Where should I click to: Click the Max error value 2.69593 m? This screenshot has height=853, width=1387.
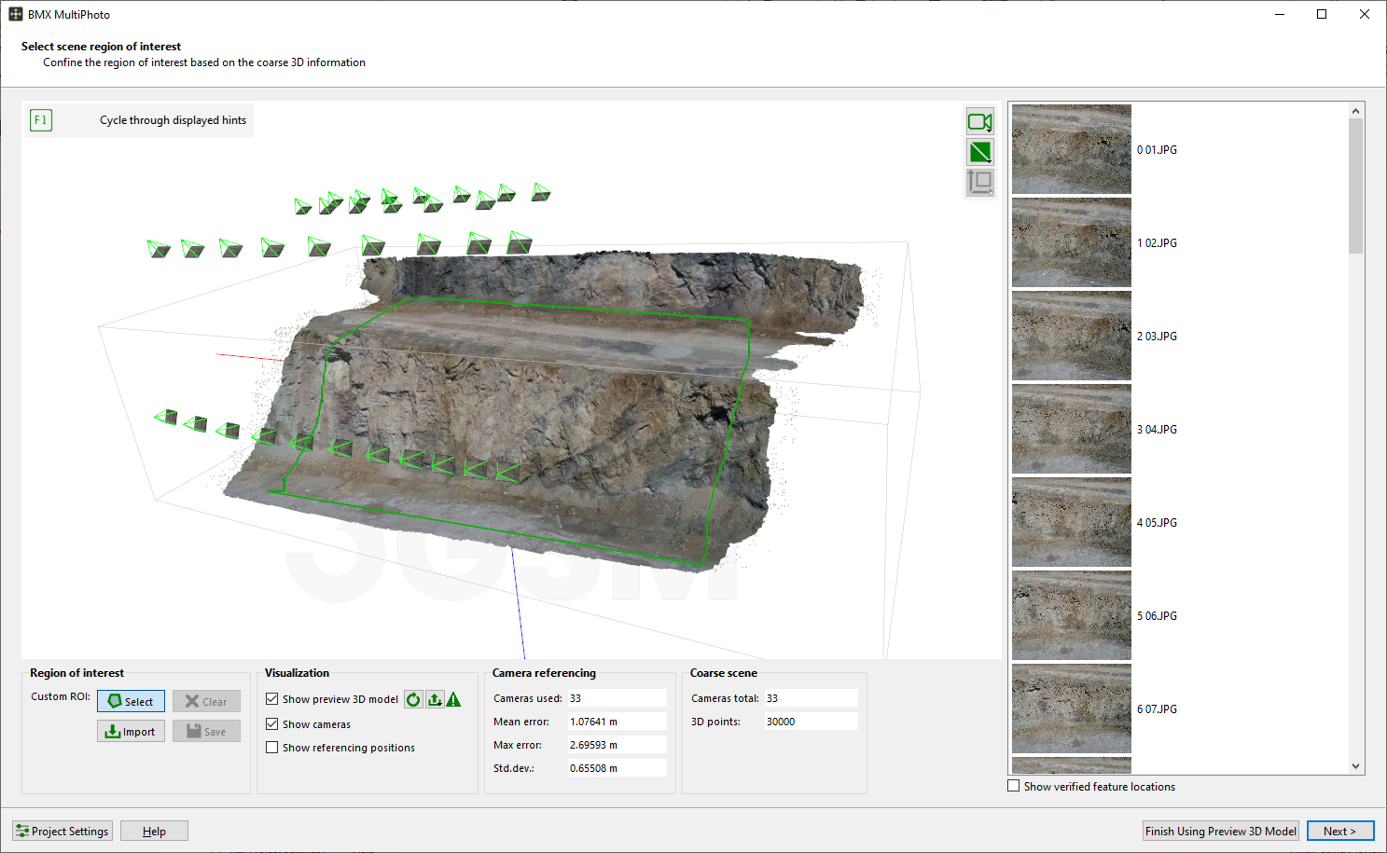(616, 745)
